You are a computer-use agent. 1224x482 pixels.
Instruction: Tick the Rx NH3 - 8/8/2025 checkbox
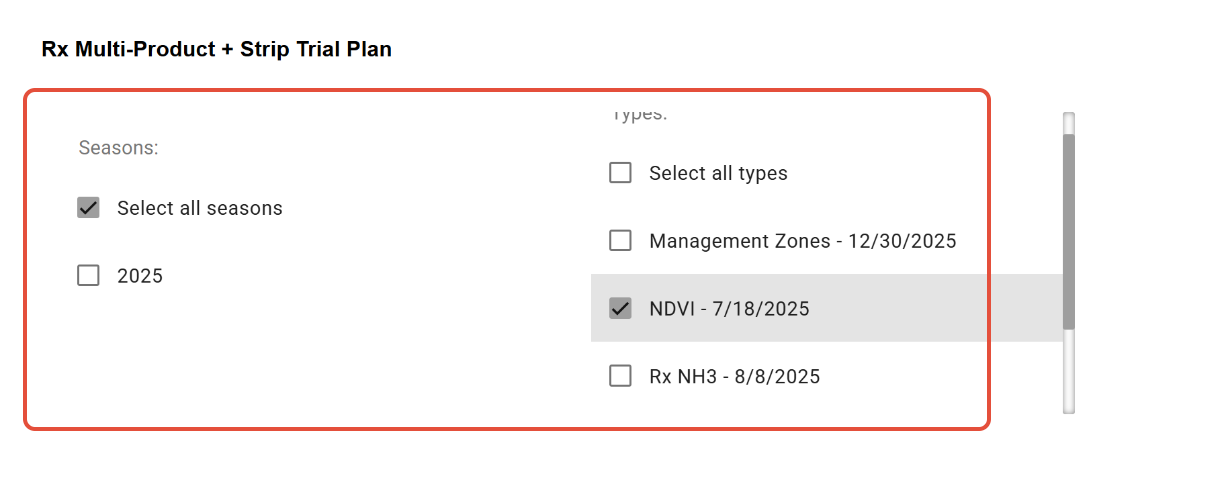(621, 376)
